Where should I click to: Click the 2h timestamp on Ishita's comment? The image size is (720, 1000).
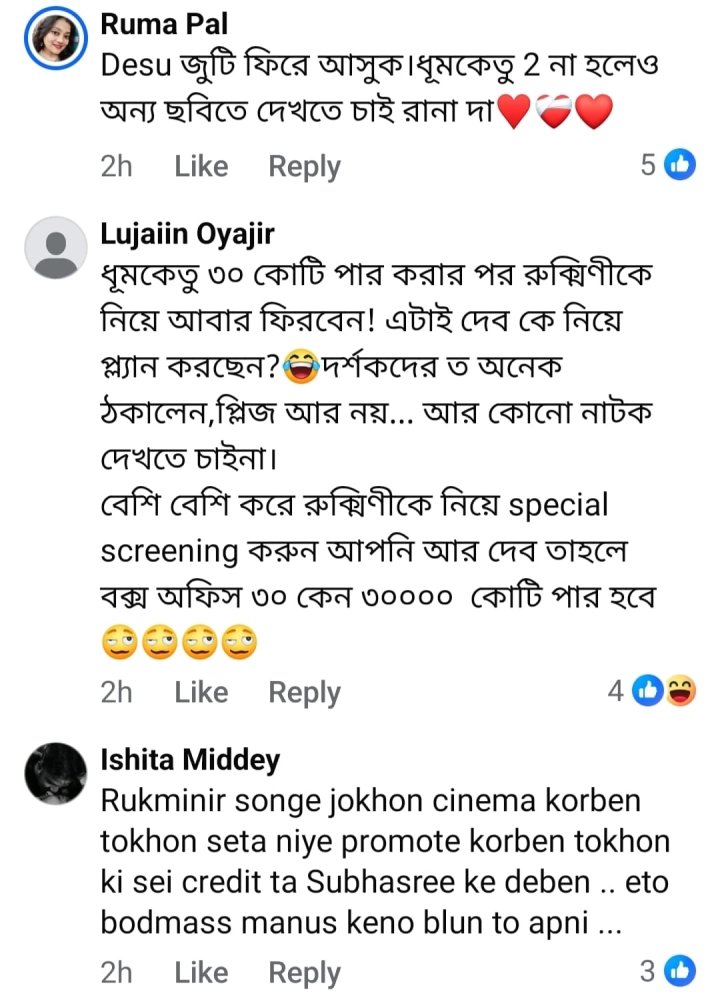(116, 972)
